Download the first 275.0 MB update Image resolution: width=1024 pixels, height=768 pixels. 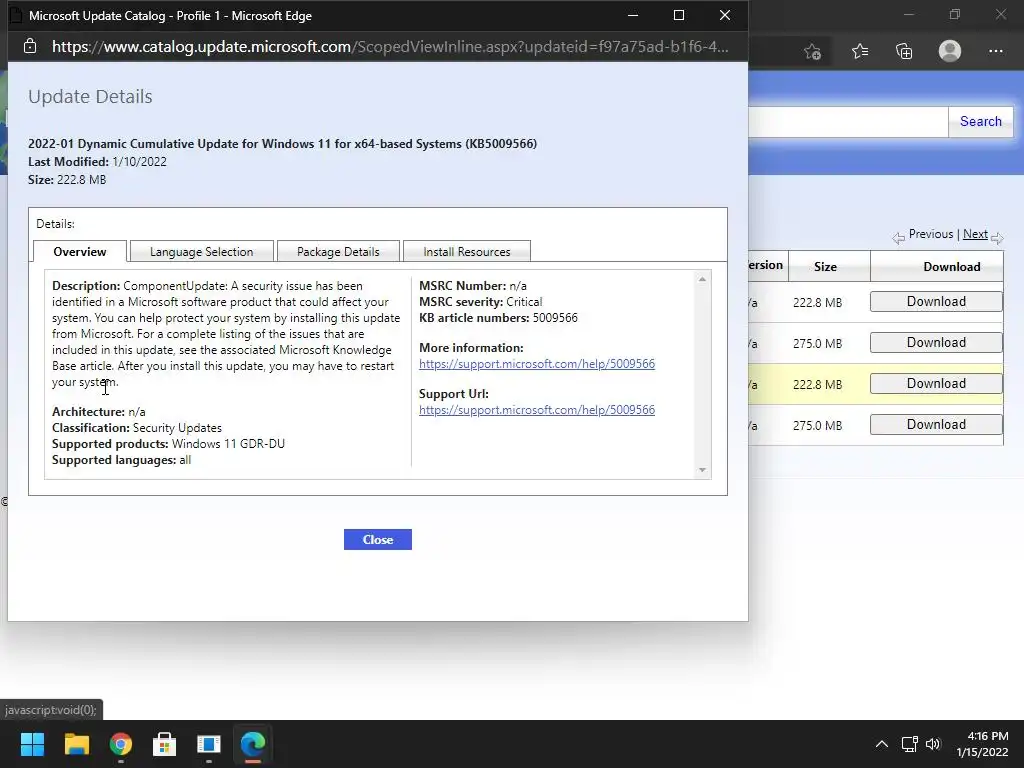coord(936,343)
